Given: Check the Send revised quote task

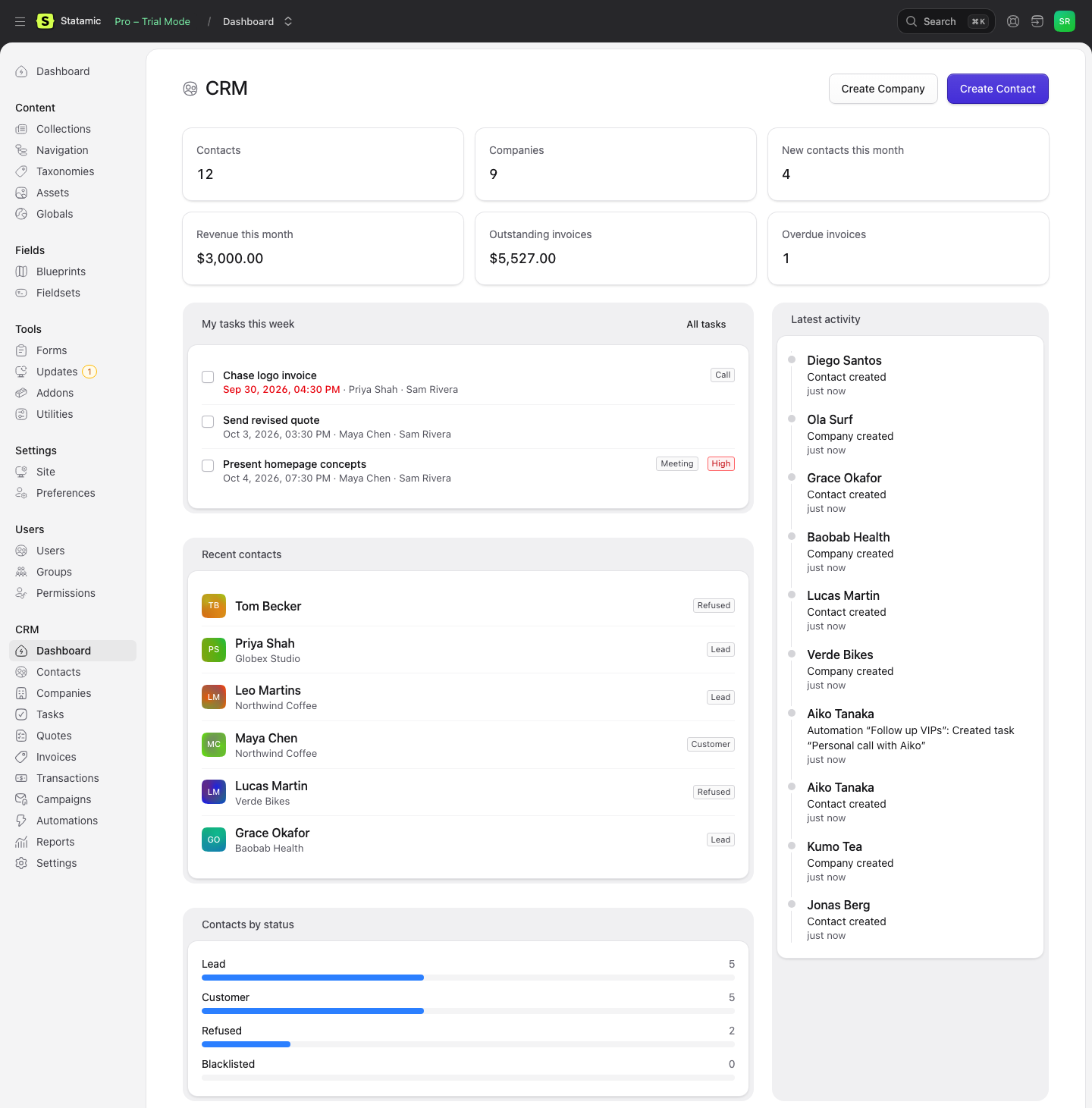Looking at the screenshot, I should pyautogui.click(x=208, y=422).
